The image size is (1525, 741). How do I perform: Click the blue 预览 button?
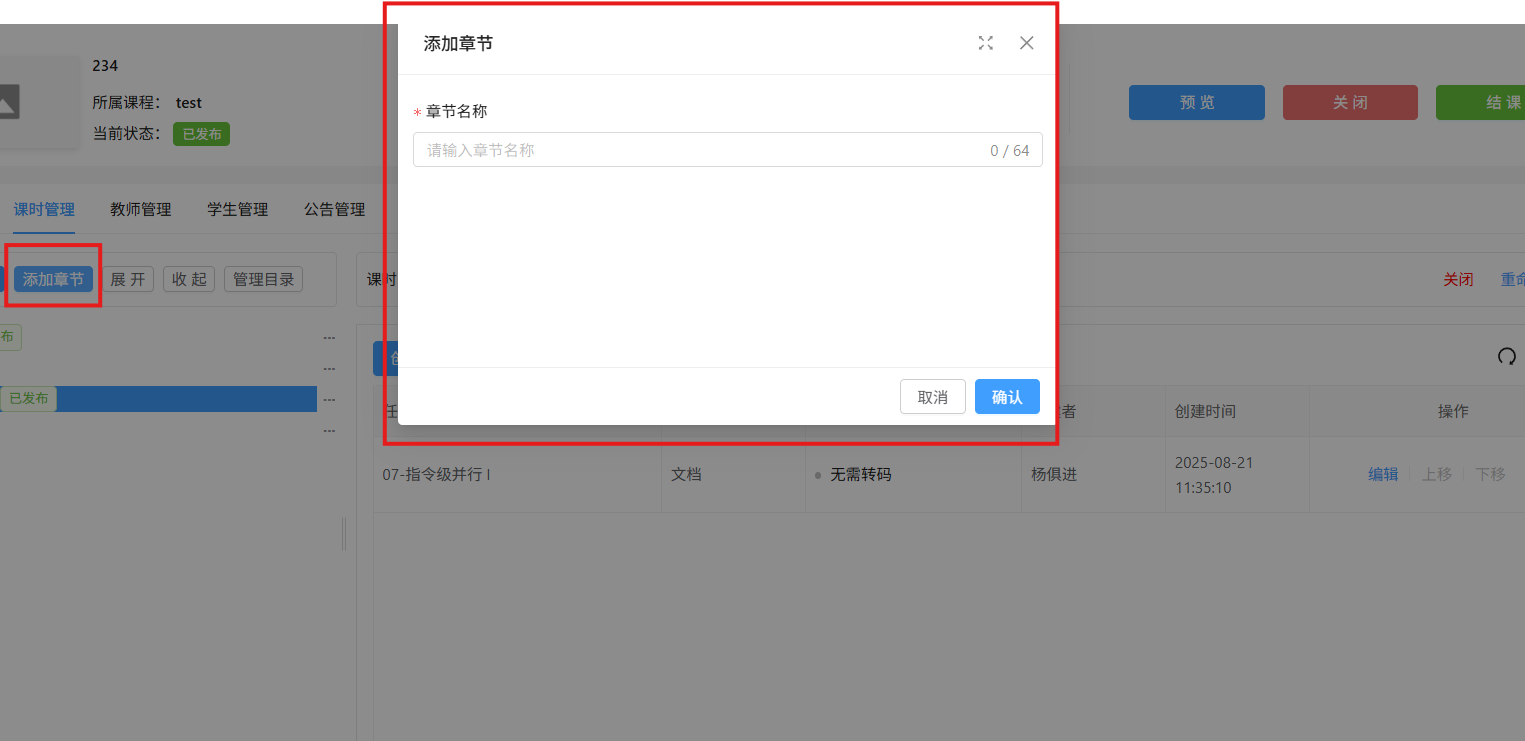click(x=1196, y=103)
